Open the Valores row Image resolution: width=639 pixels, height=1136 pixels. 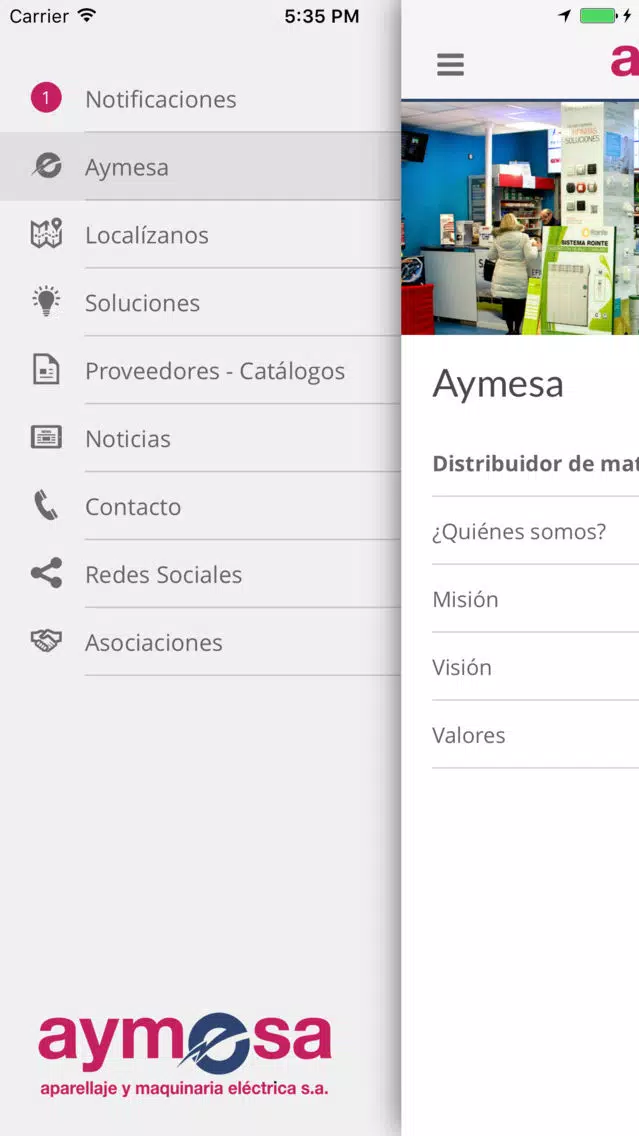tap(535, 735)
